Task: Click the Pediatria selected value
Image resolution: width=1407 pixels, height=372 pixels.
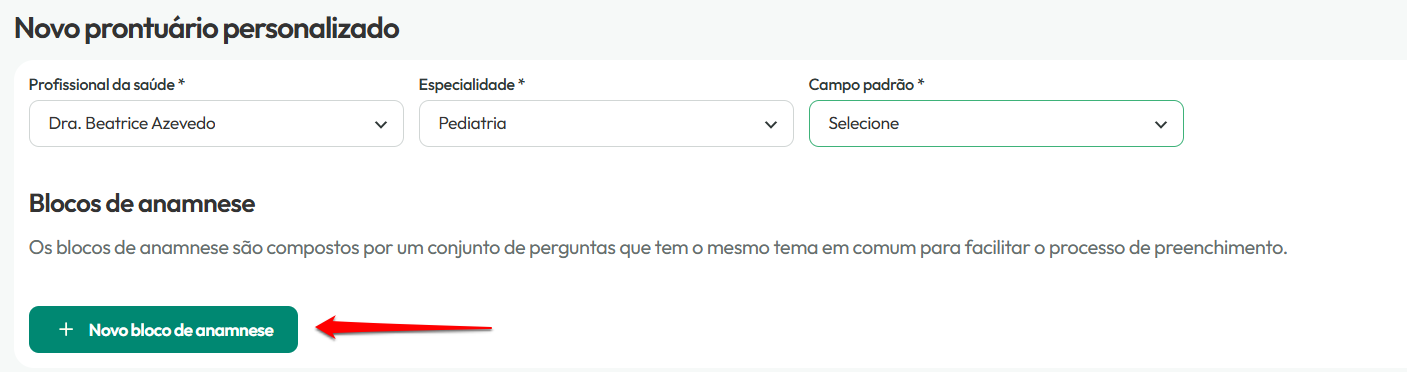Action: tap(473, 124)
